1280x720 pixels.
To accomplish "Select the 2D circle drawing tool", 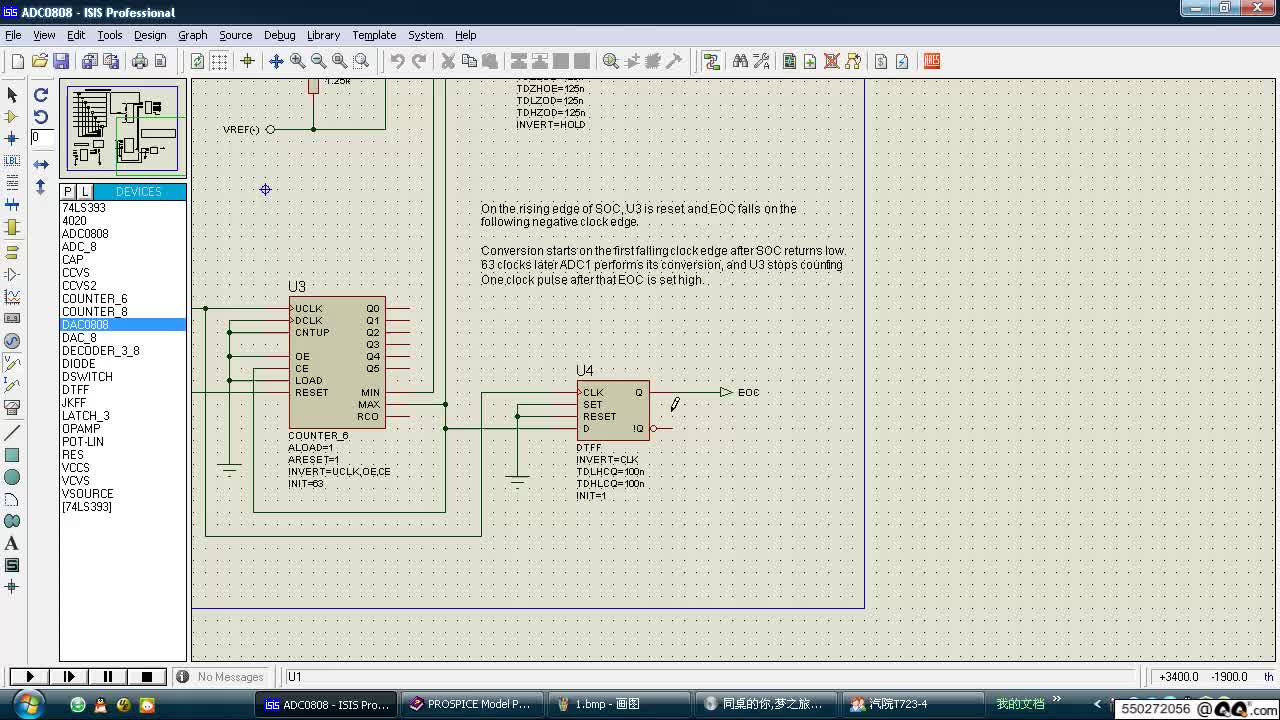I will tap(12, 477).
